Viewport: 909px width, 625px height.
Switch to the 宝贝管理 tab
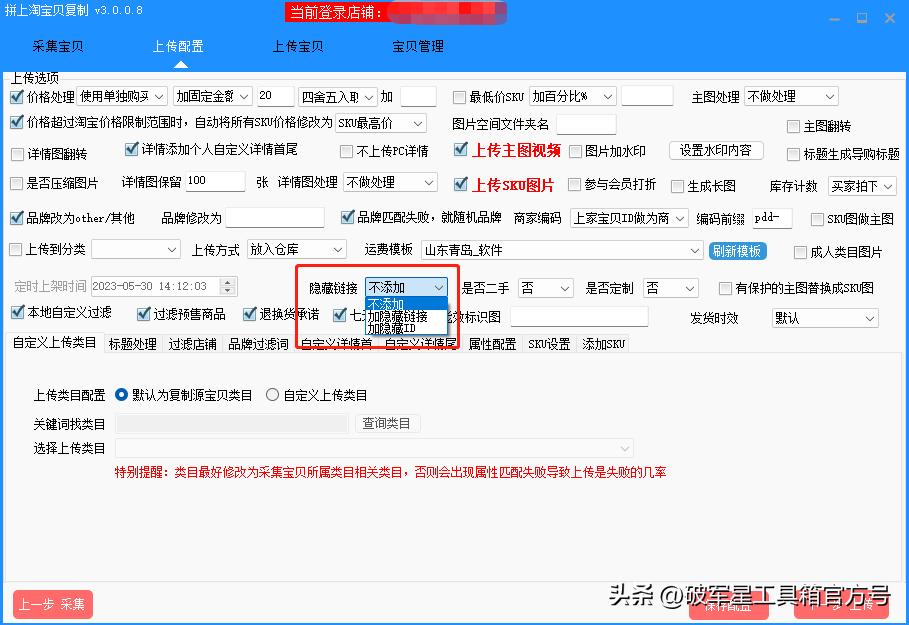[x=417, y=46]
